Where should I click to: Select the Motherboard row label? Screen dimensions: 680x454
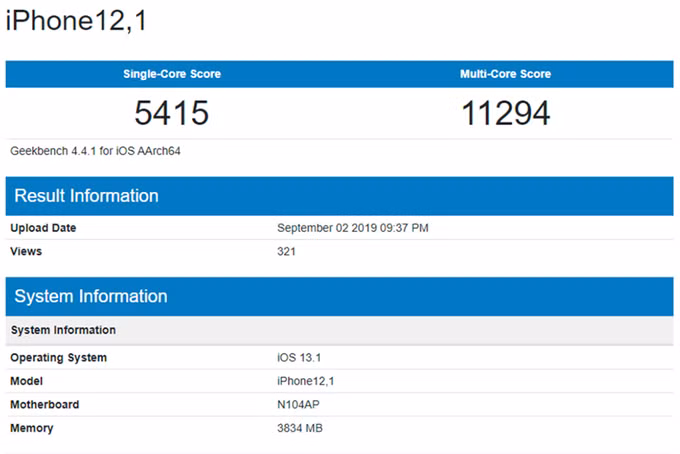click(x=44, y=405)
